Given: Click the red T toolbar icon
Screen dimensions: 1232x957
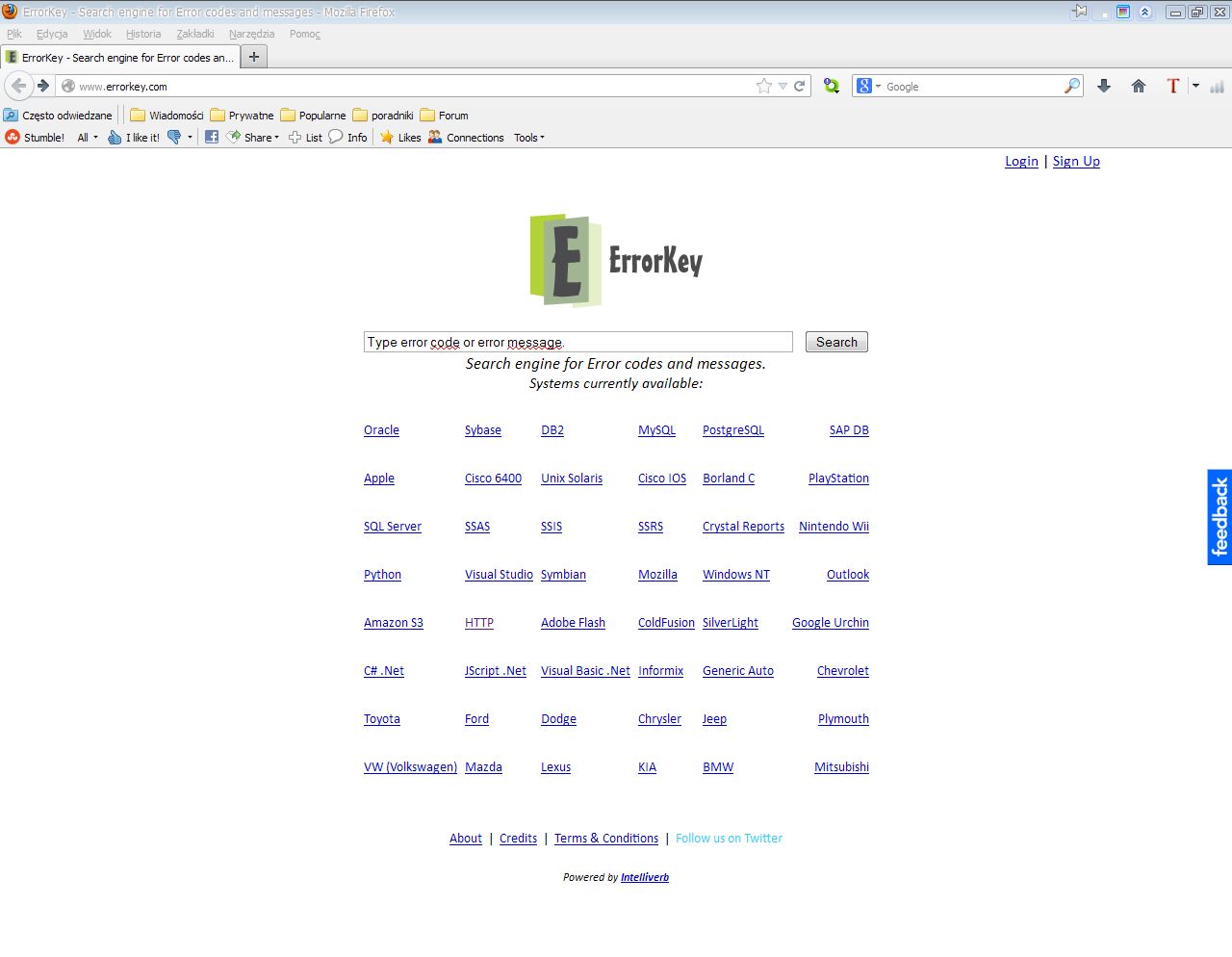Looking at the screenshot, I should [x=1172, y=86].
